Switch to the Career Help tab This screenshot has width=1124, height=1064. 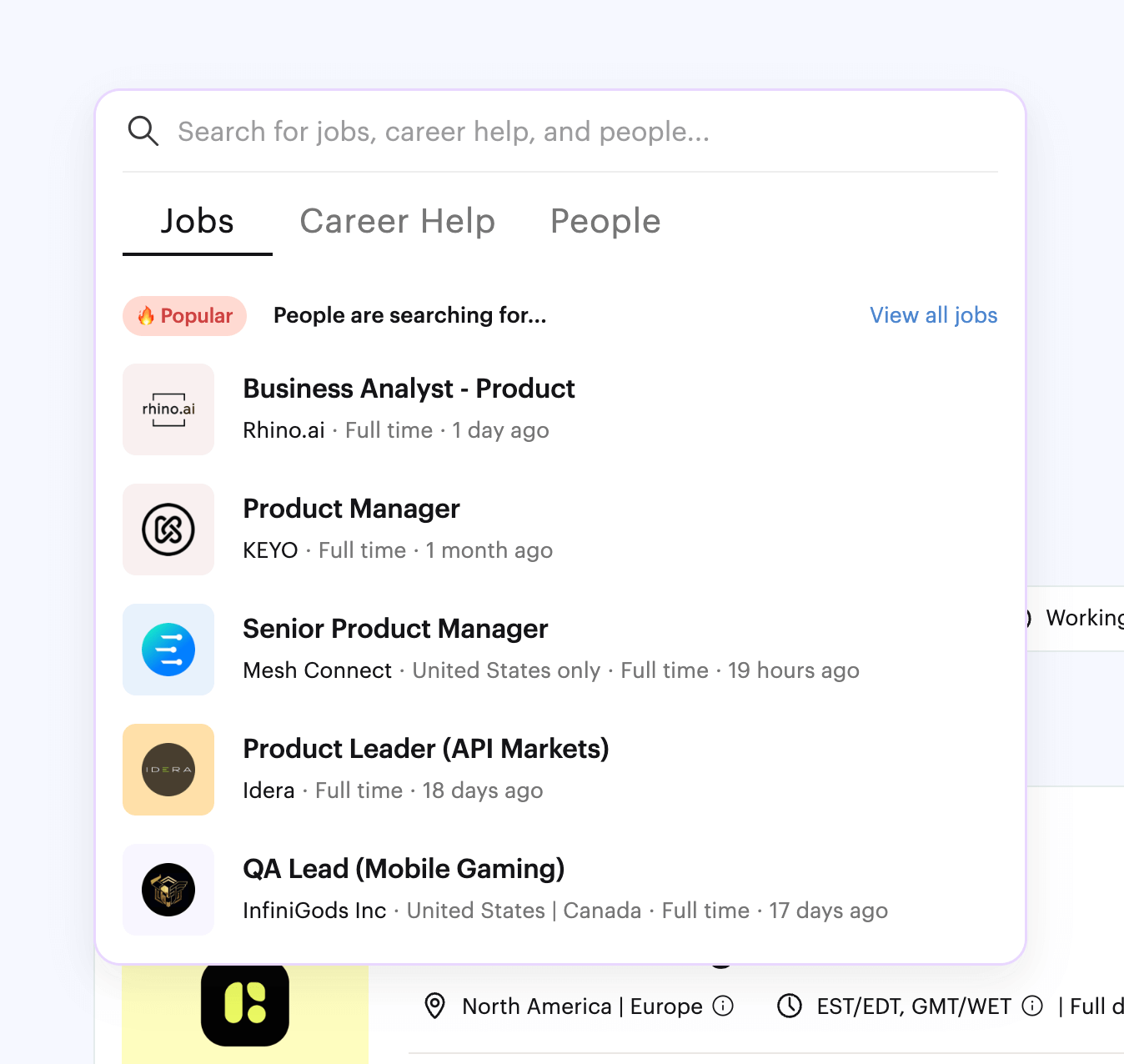[x=398, y=222]
